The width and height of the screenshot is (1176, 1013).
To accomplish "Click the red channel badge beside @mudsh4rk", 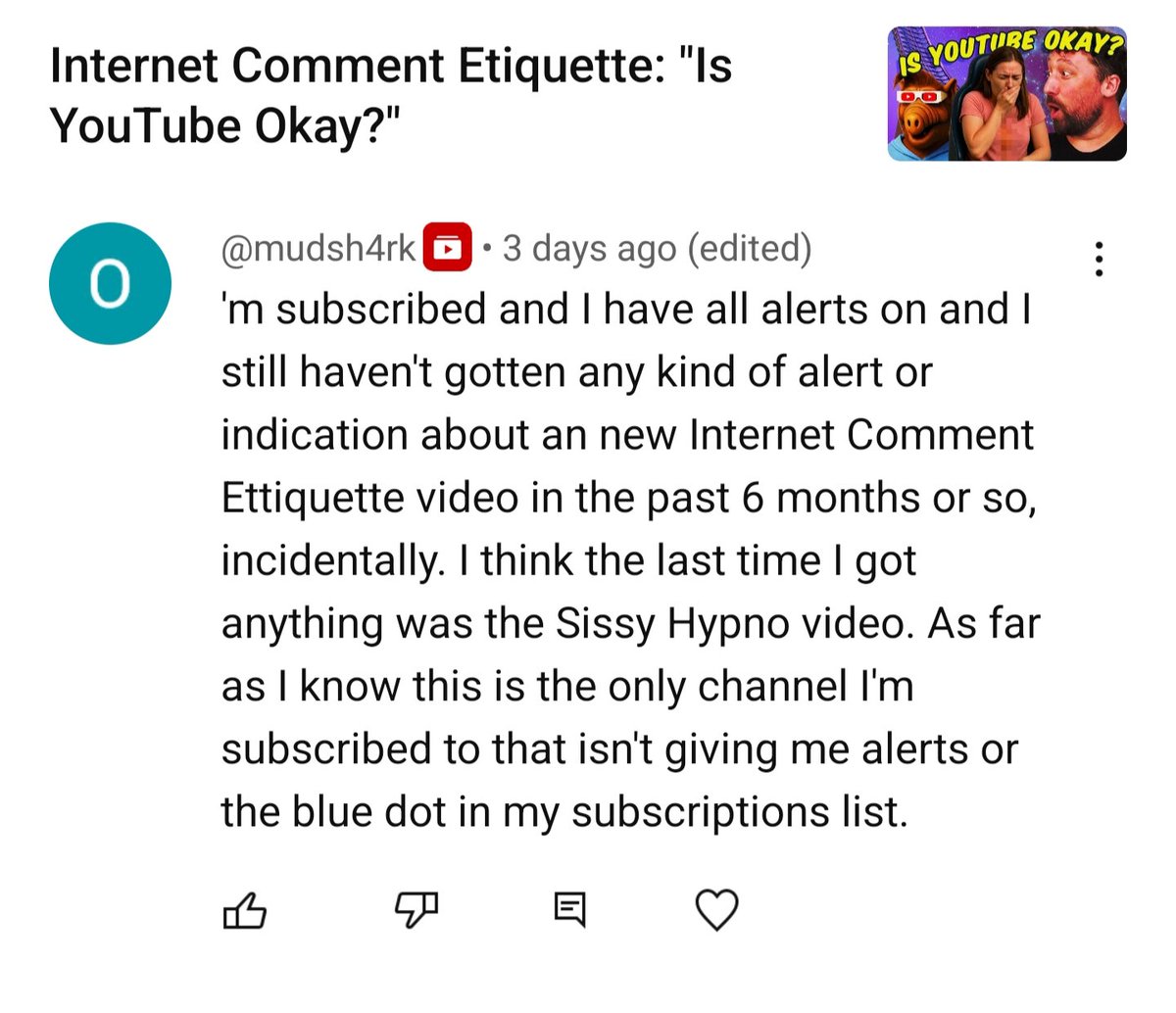I will [447, 248].
